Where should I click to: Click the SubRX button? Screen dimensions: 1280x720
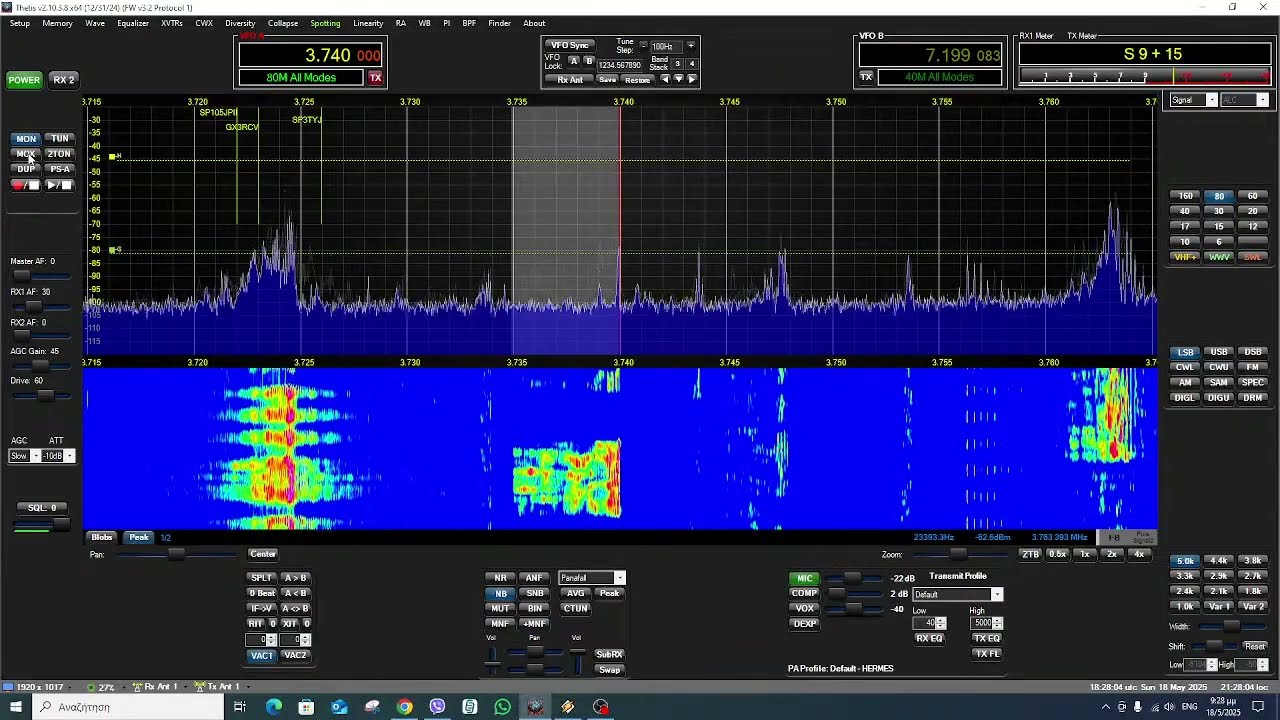pyautogui.click(x=609, y=654)
